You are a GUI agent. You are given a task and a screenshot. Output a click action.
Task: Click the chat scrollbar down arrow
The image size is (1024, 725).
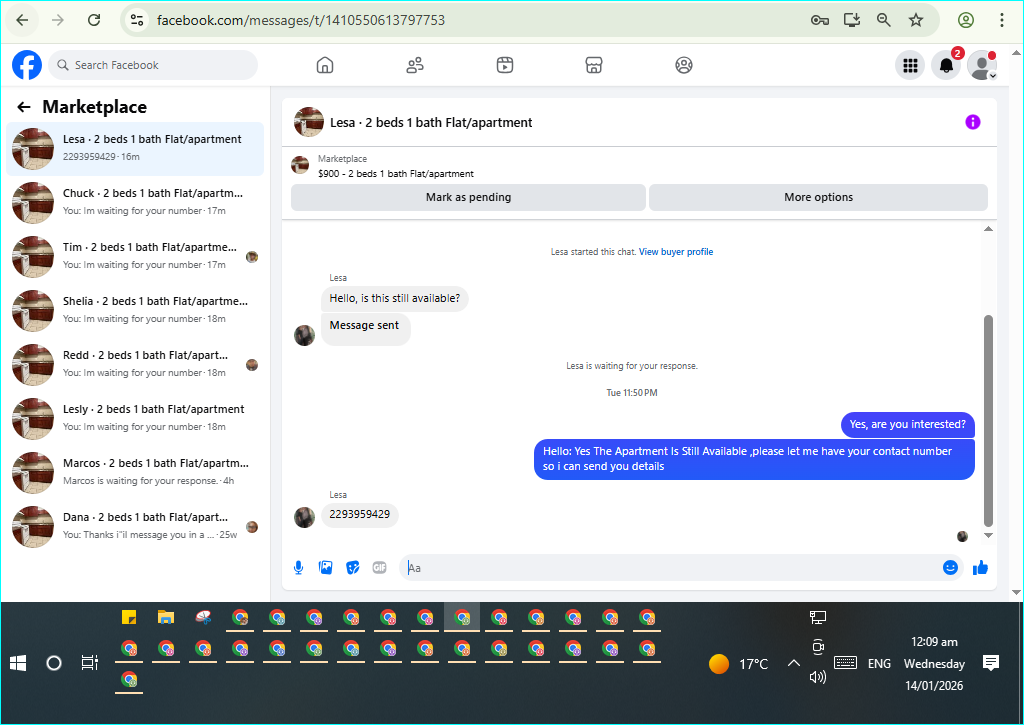[988, 535]
